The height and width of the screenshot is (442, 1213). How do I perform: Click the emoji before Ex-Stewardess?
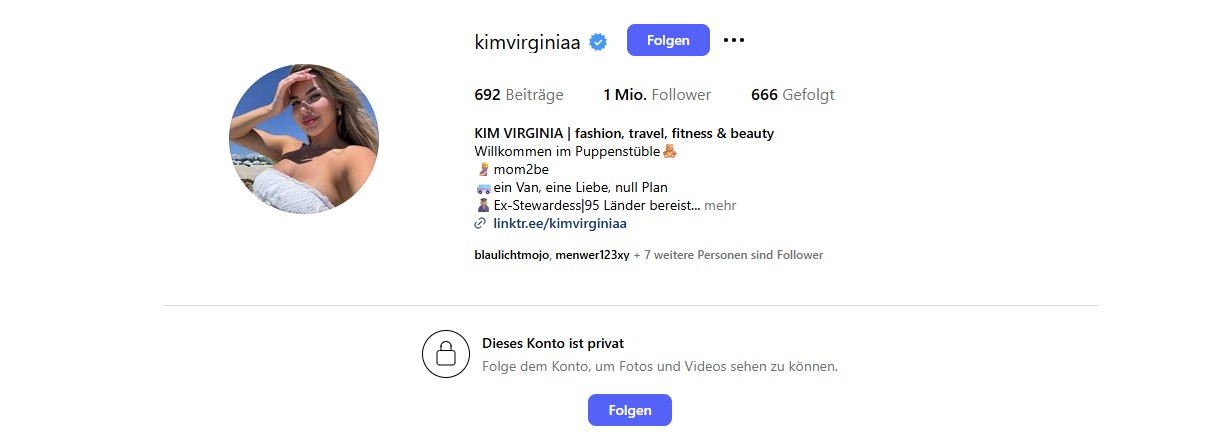coord(482,206)
